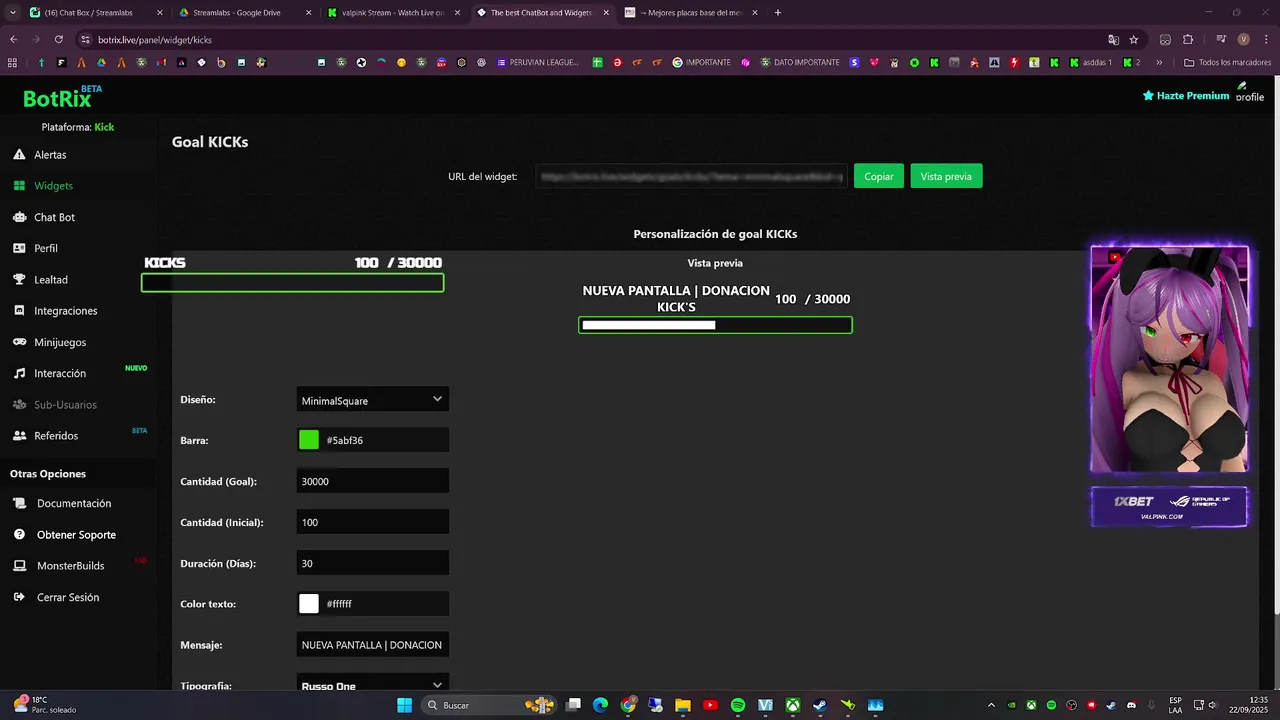This screenshot has height=720, width=1280.
Task: Click the Referidos people icon
Action: click(x=19, y=436)
